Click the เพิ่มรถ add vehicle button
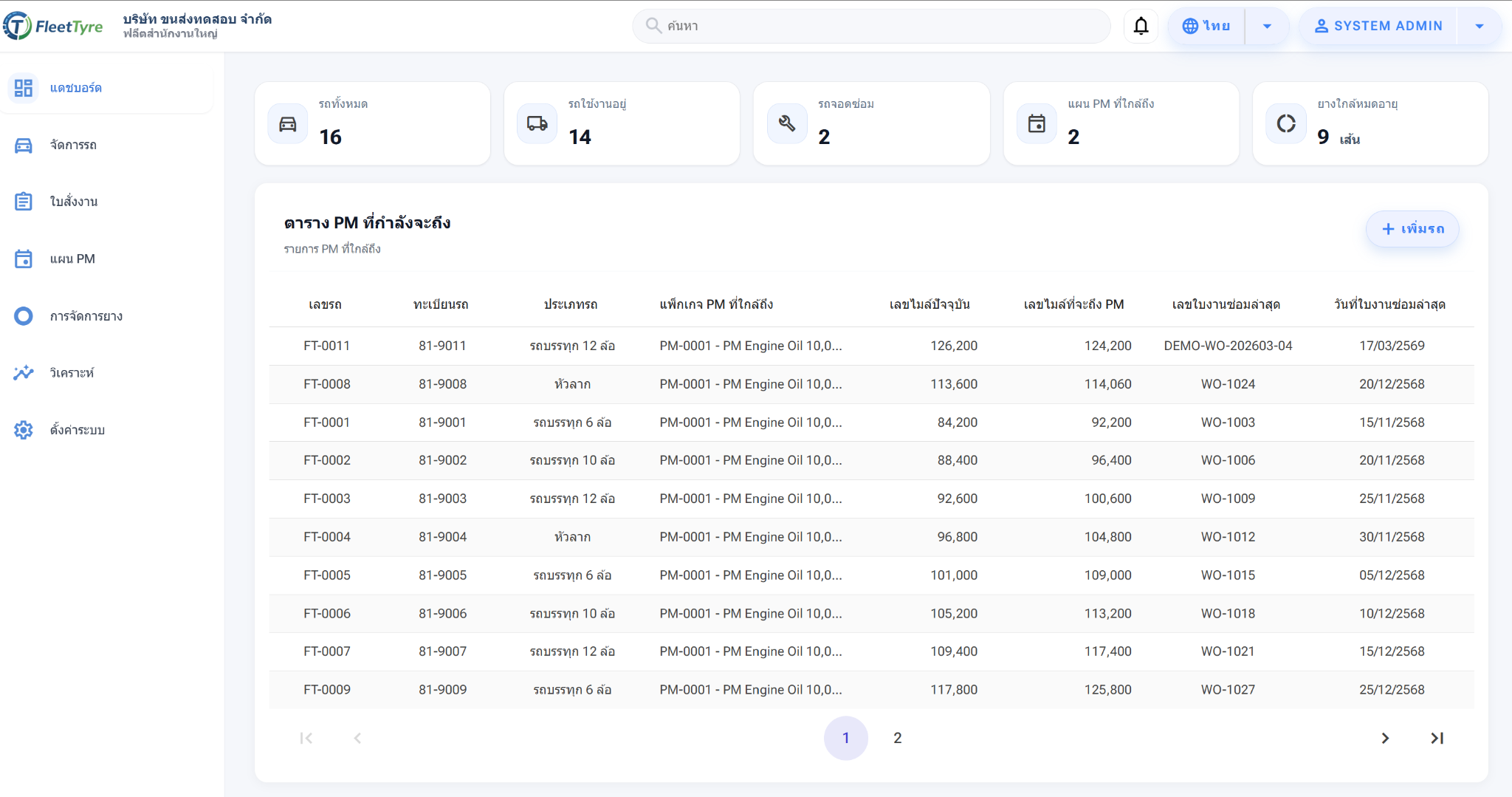The width and height of the screenshot is (1512, 797). coord(1412,229)
